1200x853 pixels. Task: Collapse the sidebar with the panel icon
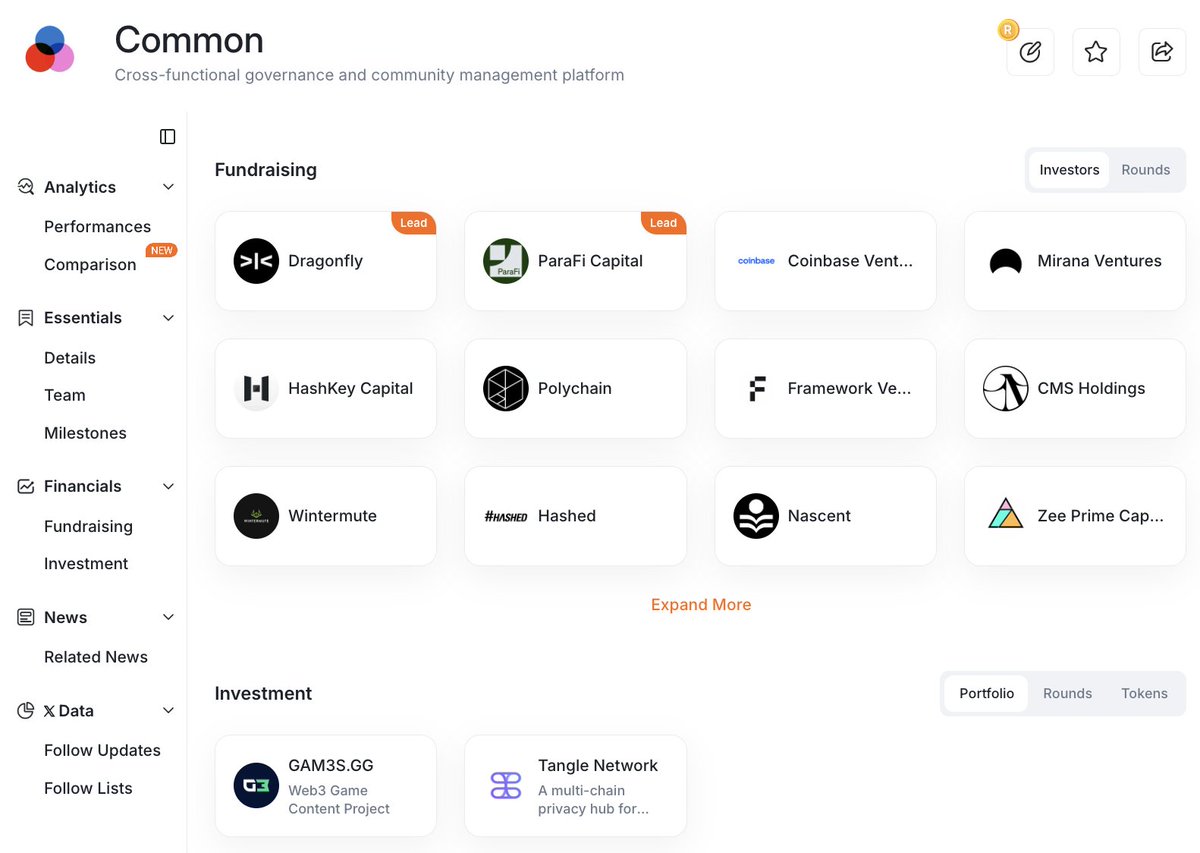tap(168, 137)
